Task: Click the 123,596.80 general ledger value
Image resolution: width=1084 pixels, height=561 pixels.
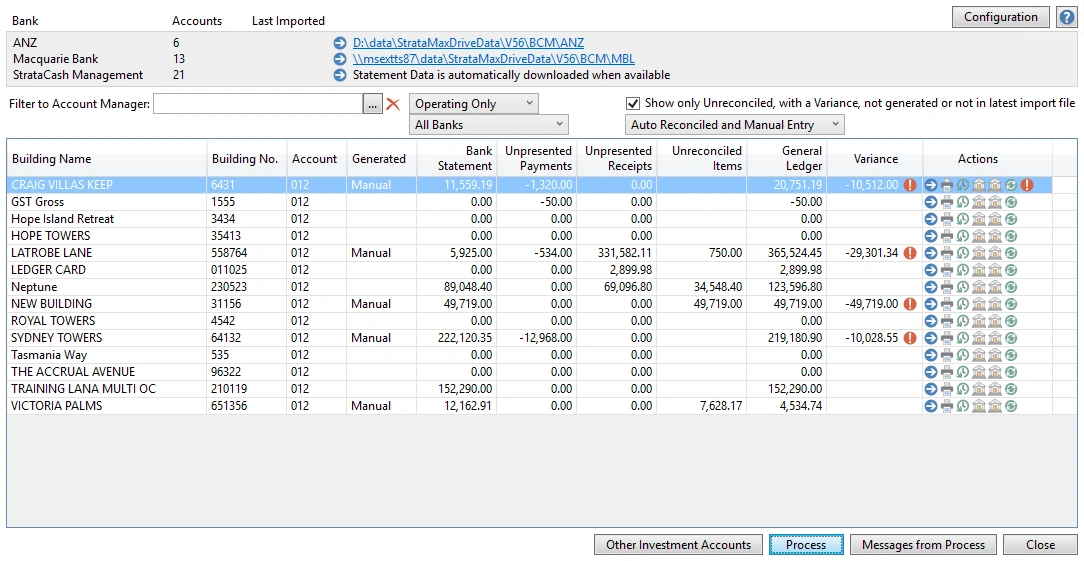Action: pos(795,287)
